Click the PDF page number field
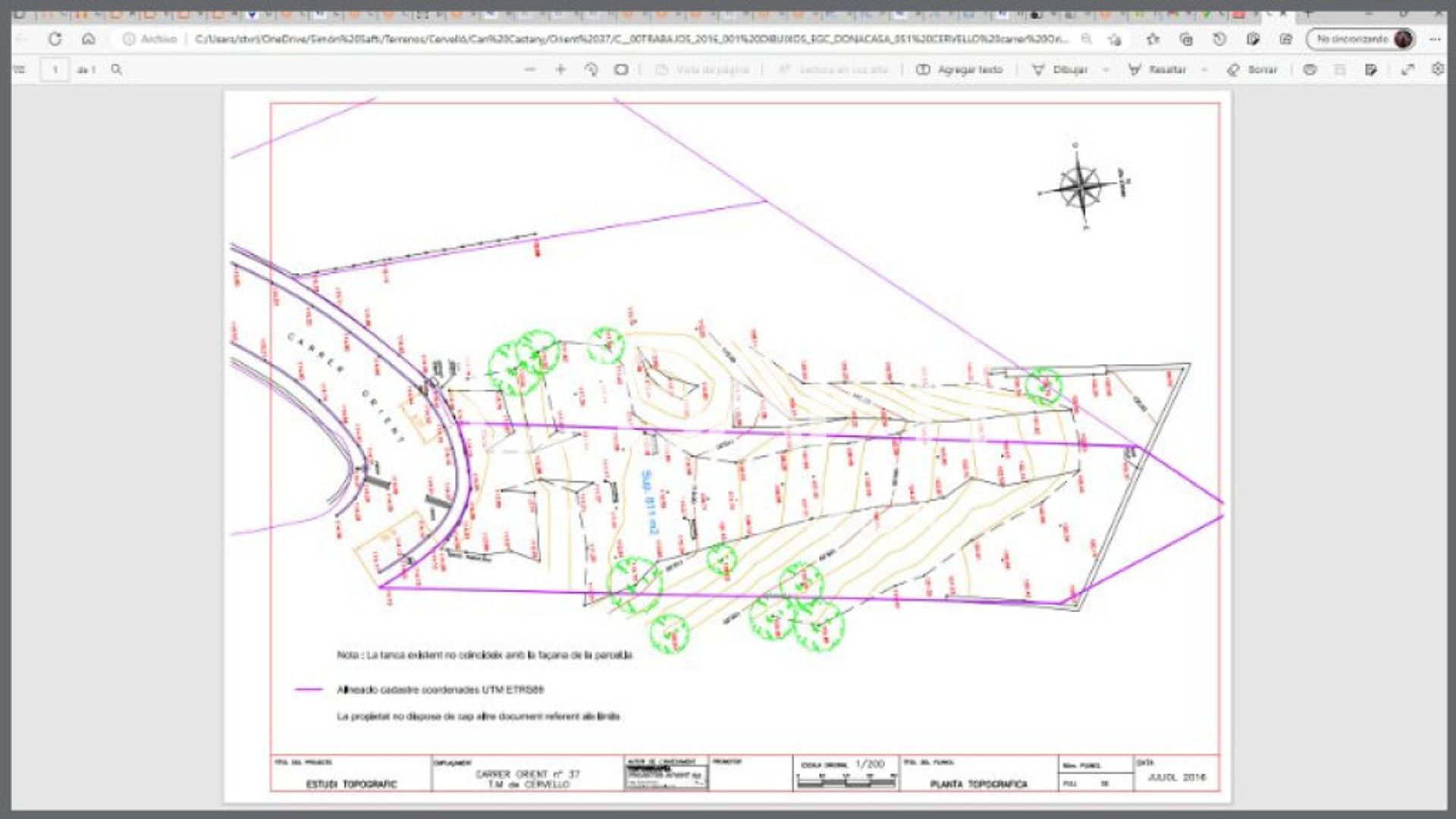Screen dimensions: 1456x819 tap(55, 69)
